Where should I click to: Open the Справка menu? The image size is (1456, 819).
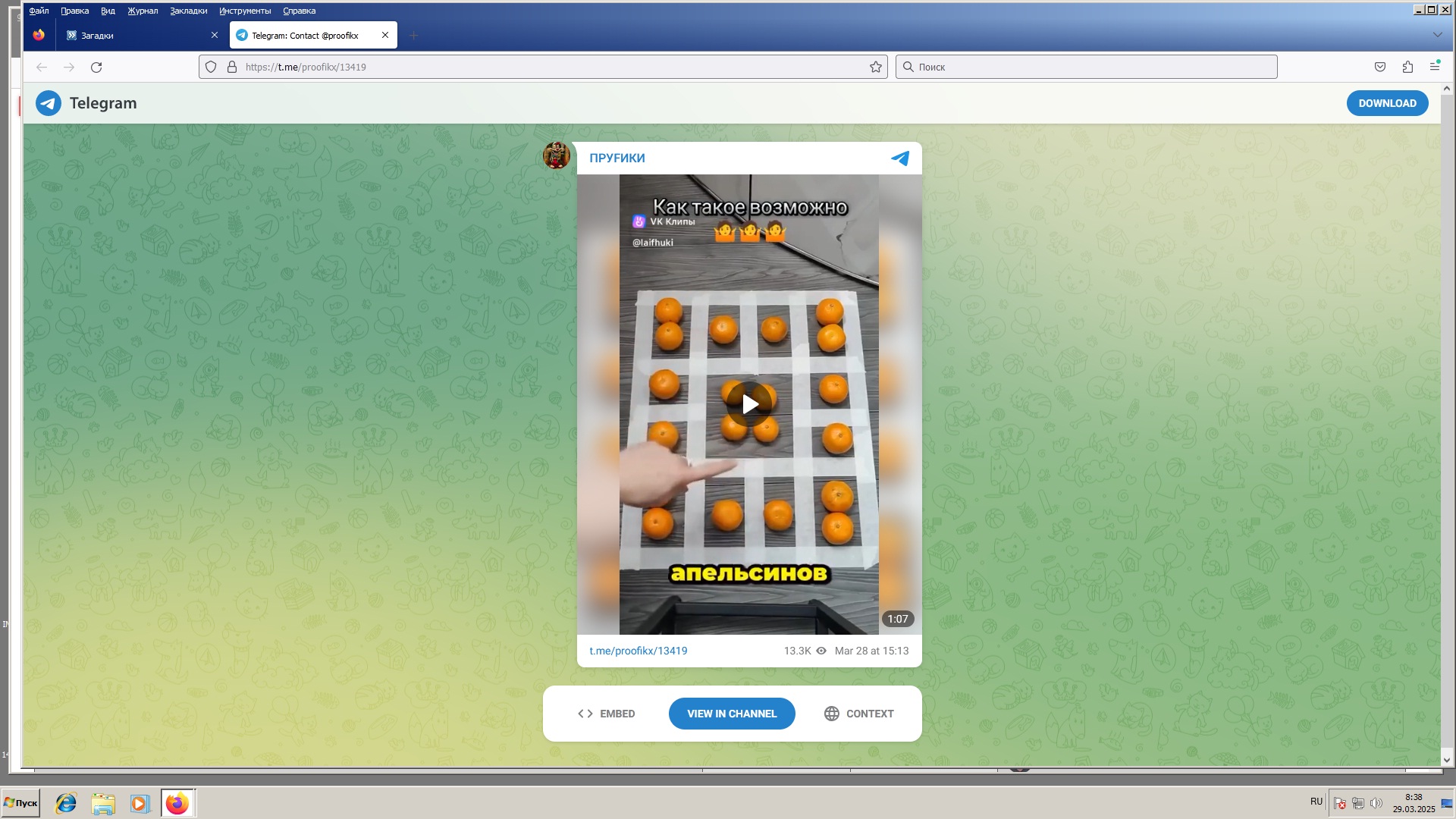299,11
